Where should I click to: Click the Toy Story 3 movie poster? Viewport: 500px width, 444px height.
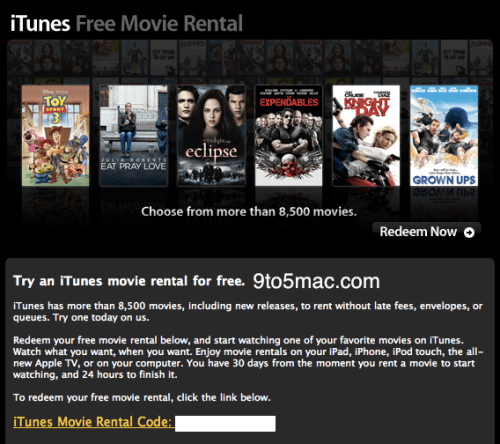click(x=56, y=135)
